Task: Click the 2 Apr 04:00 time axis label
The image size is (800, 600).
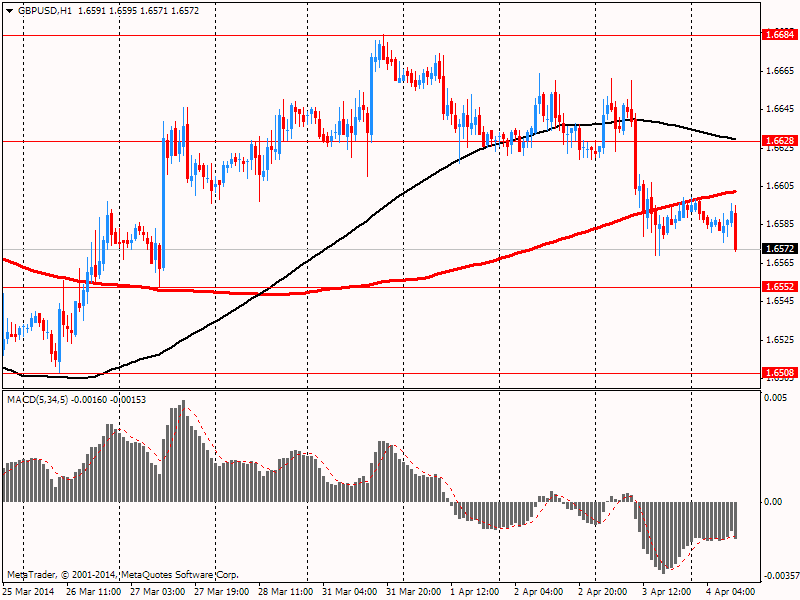Action: coord(539,592)
